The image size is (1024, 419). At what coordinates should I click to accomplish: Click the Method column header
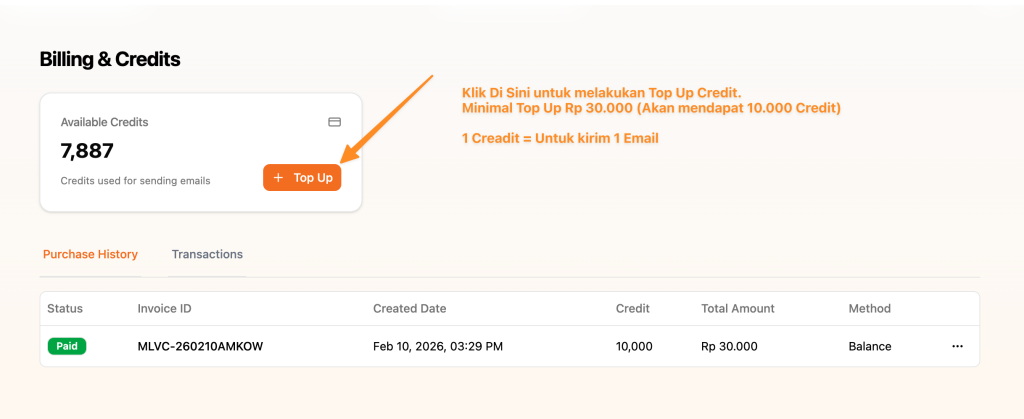pyautogui.click(x=869, y=308)
